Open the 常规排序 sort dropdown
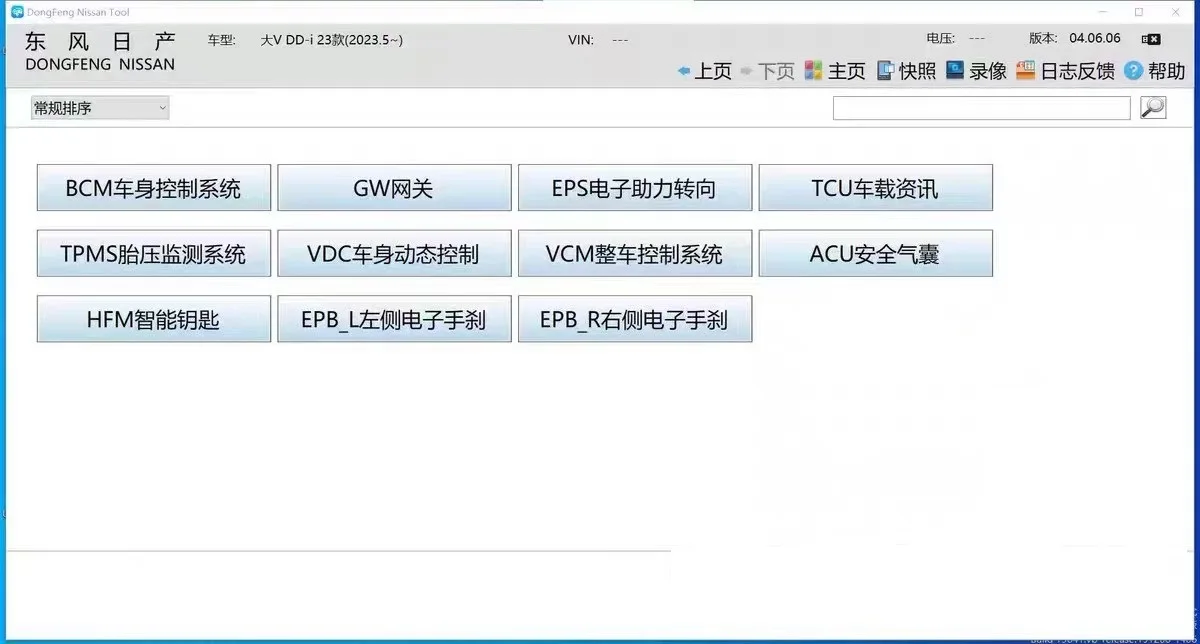This screenshot has height=644, width=1200. (x=100, y=108)
